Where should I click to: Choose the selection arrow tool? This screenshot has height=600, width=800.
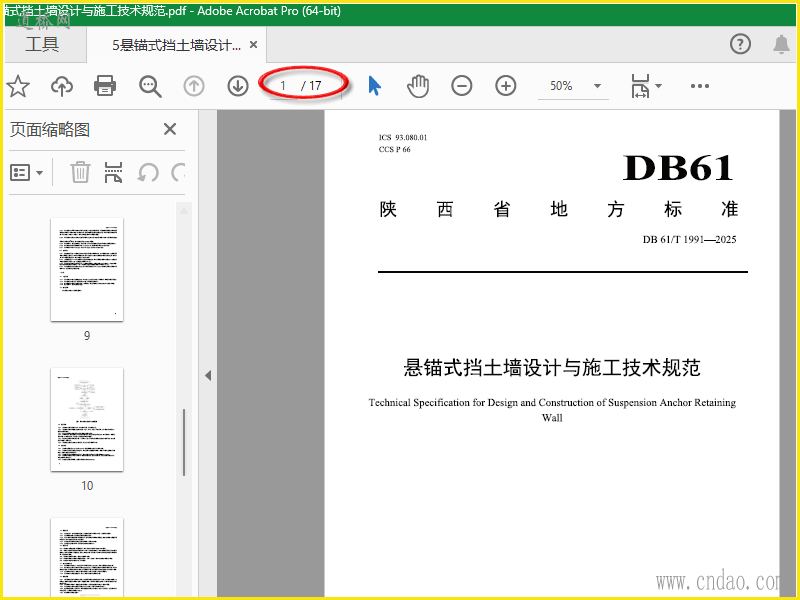point(374,86)
